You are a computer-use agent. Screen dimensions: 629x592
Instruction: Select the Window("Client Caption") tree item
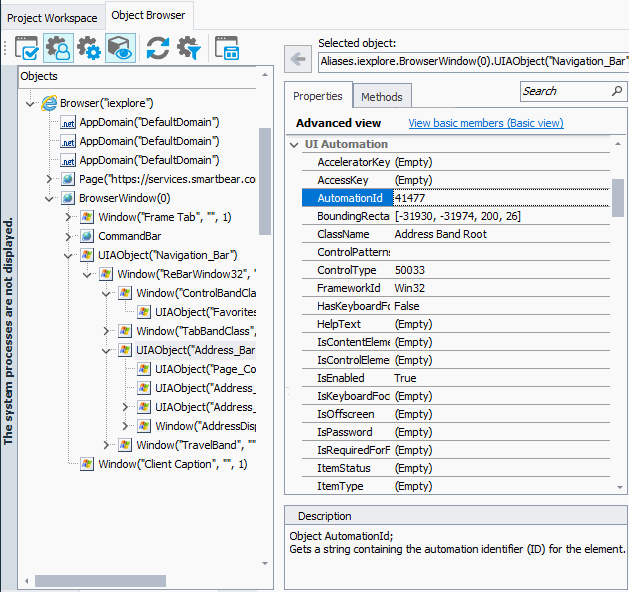click(x=172, y=464)
